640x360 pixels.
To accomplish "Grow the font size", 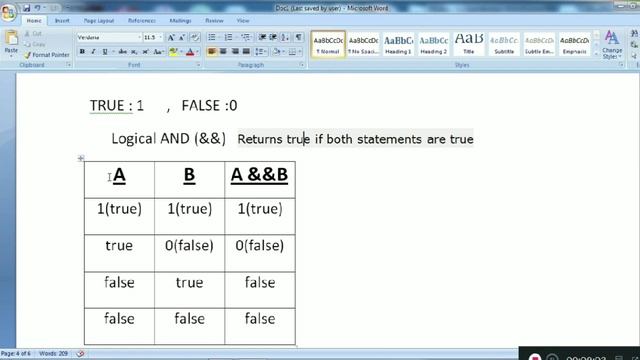I will (171, 38).
